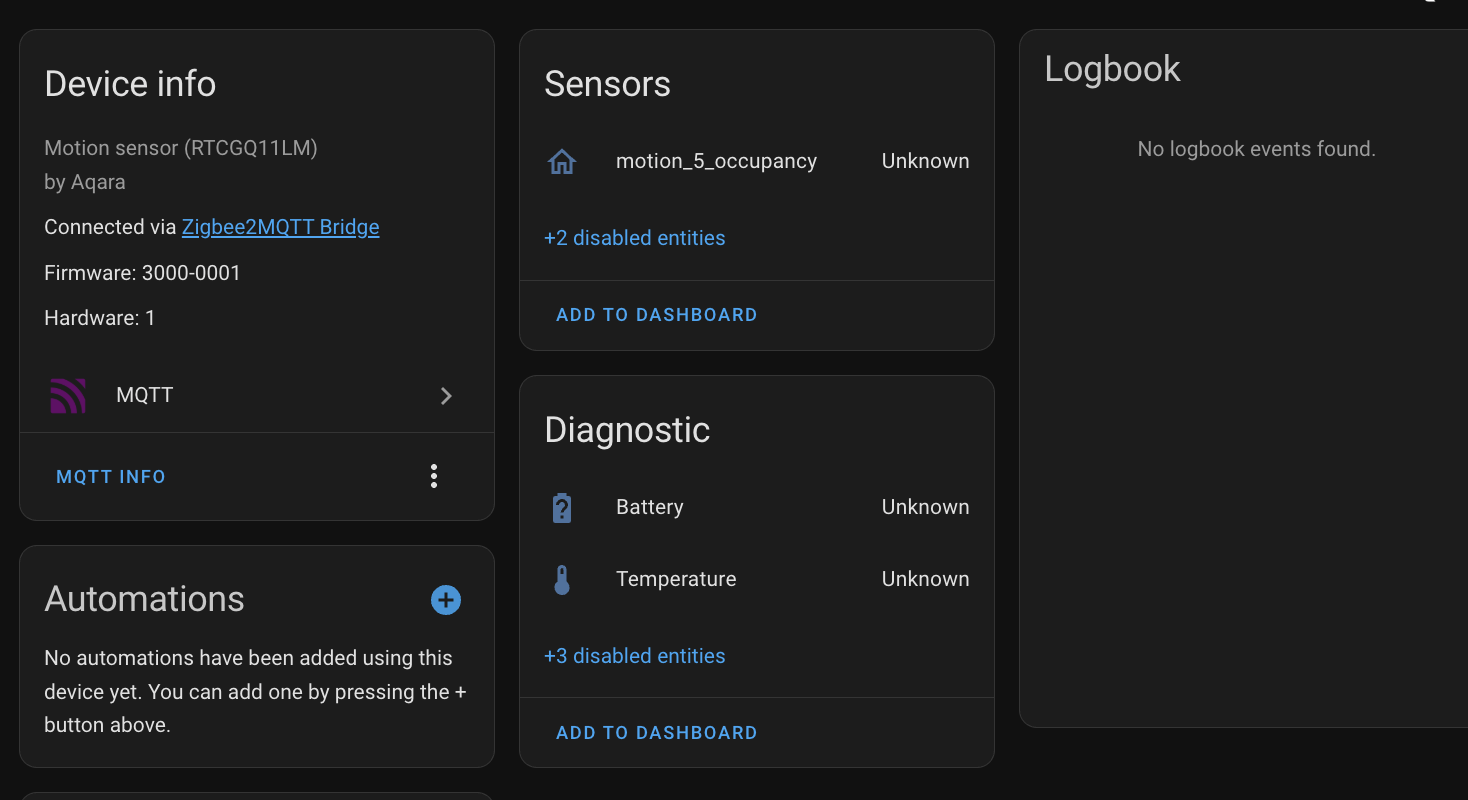Click the Logbook panel heading
This screenshot has height=800, width=1468.
tap(1112, 68)
